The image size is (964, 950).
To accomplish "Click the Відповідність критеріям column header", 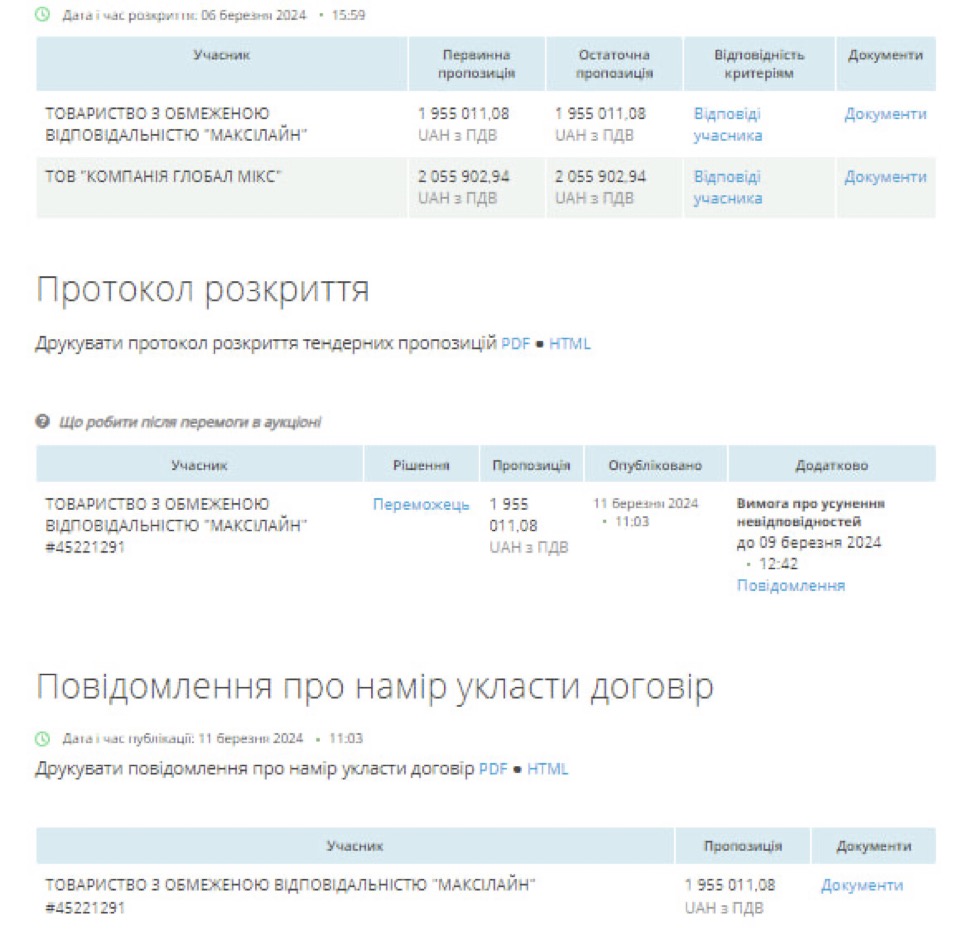I will (x=759, y=64).
